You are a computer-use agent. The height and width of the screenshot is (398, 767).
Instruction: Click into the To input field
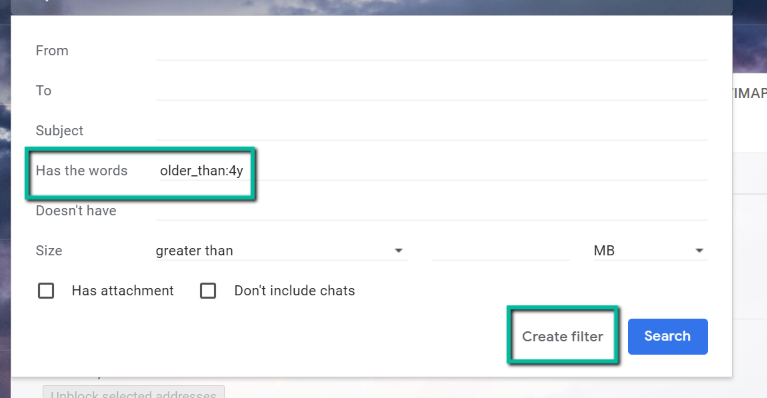(431, 91)
